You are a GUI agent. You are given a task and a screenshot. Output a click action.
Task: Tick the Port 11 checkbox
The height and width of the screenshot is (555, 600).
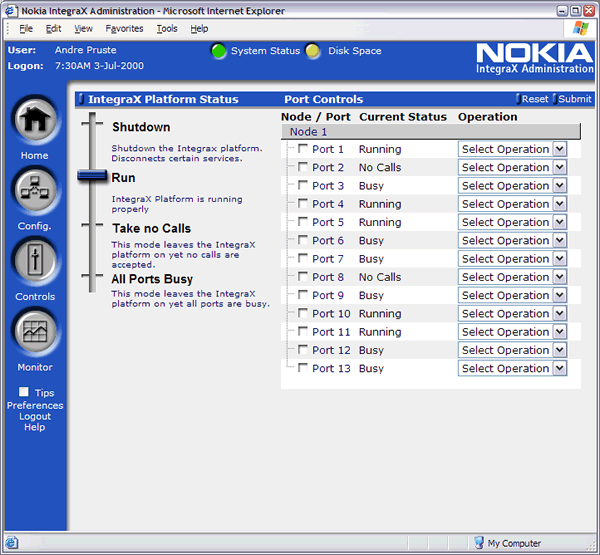click(x=303, y=331)
